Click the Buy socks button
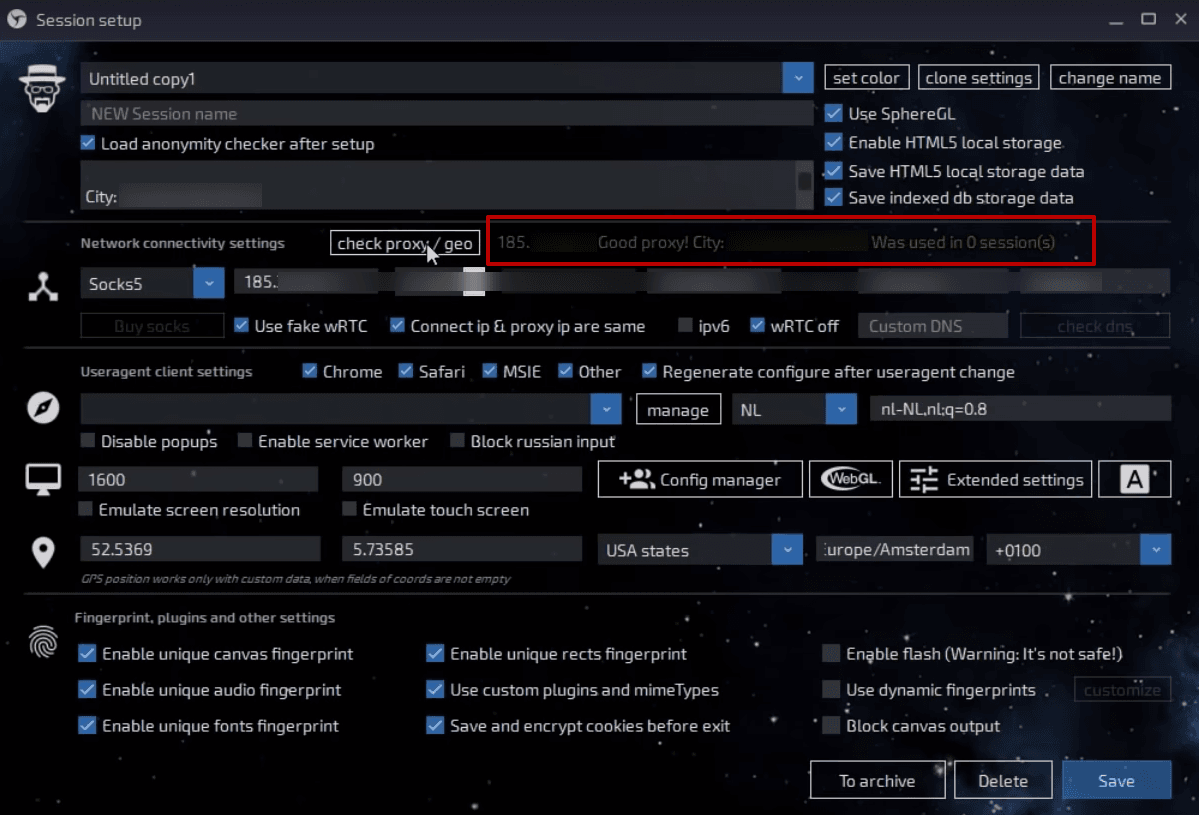 point(151,326)
